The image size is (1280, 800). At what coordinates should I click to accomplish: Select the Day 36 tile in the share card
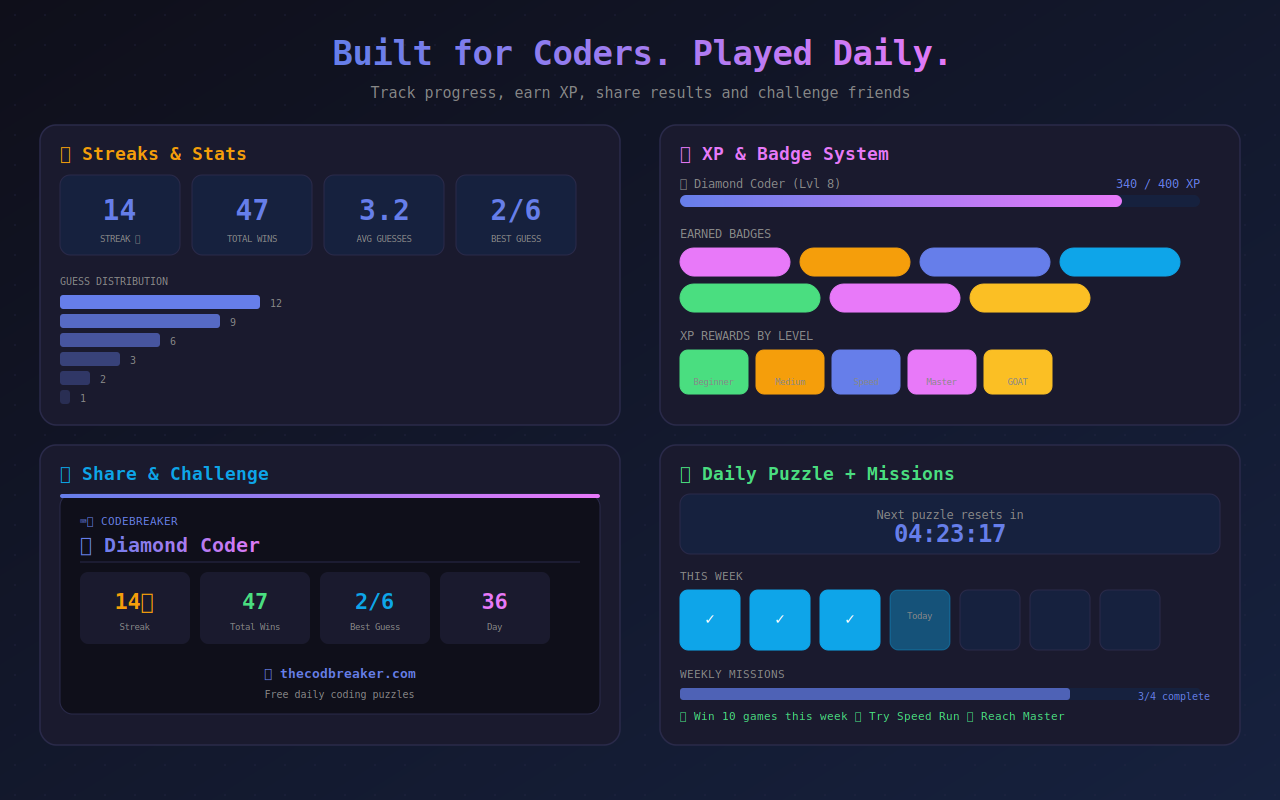pyautogui.click(x=495, y=608)
